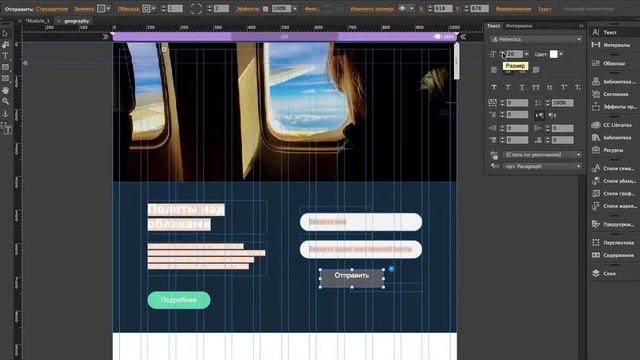Open the opacity 100% slider arrow
Screen dimensions: 640x360
tap(295, 9)
